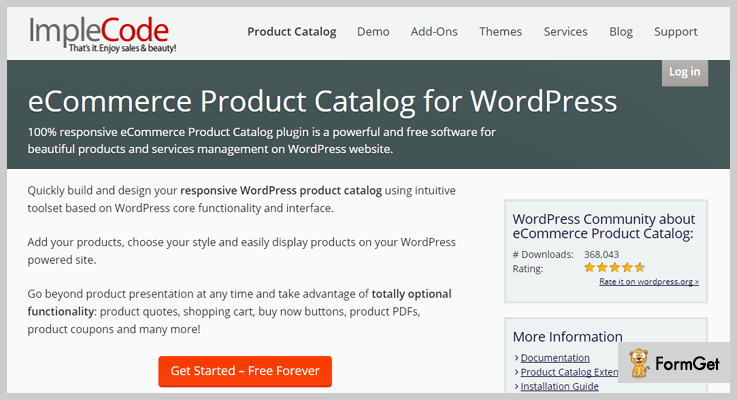Screen dimensions: 737x400
Task: Click the tagline 'That's it. Enjoy sales & beauty!'
Action: 122,48
